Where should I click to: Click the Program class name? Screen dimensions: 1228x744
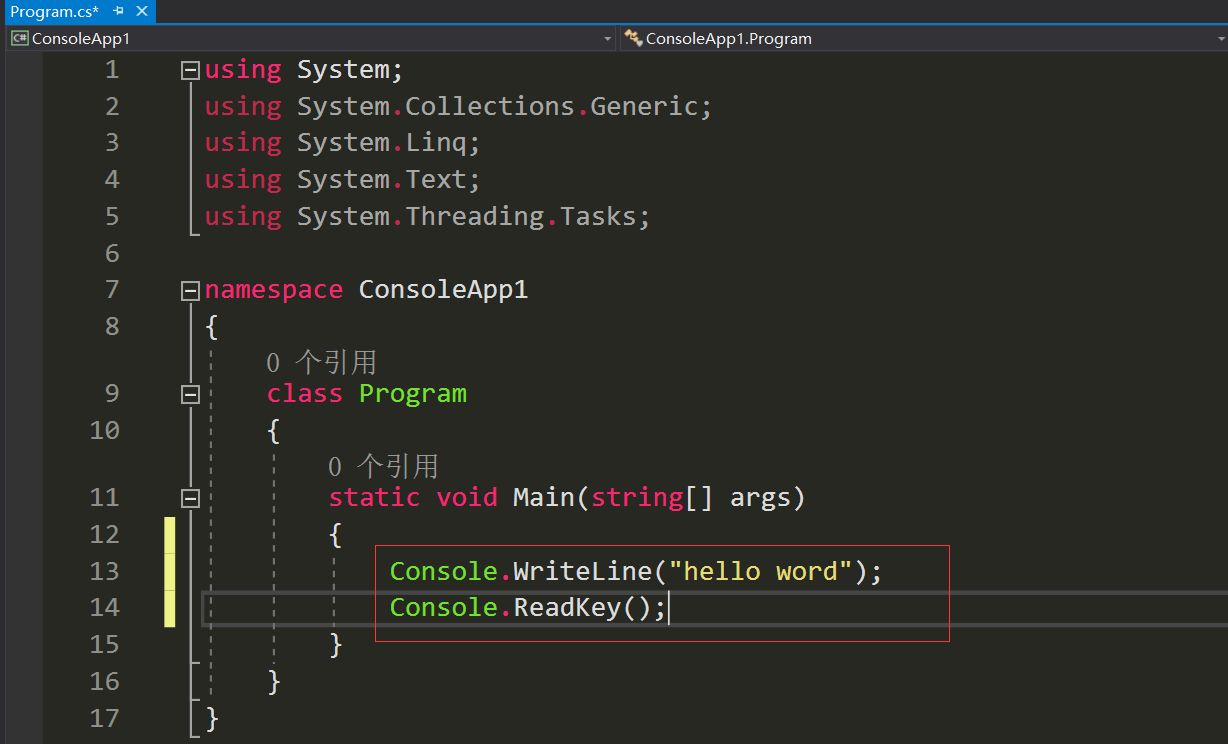413,394
